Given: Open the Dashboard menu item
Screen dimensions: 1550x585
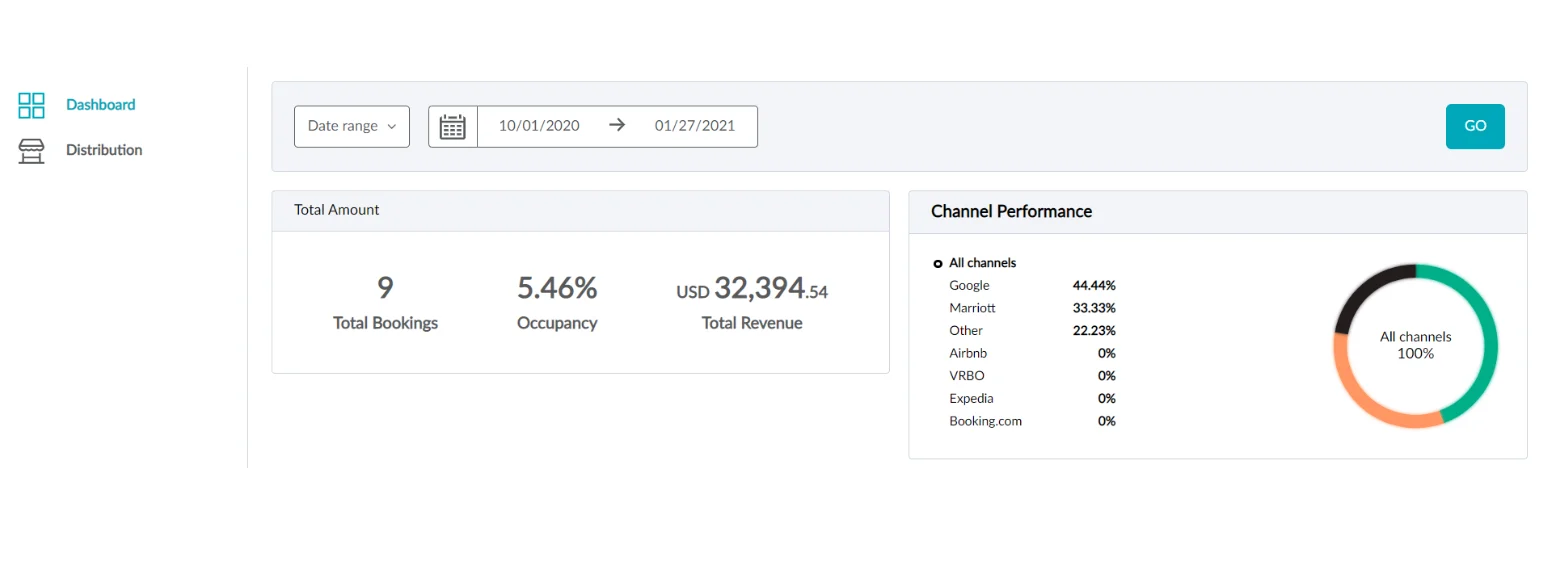Looking at the screenshot, I should [x=101, y=105].
